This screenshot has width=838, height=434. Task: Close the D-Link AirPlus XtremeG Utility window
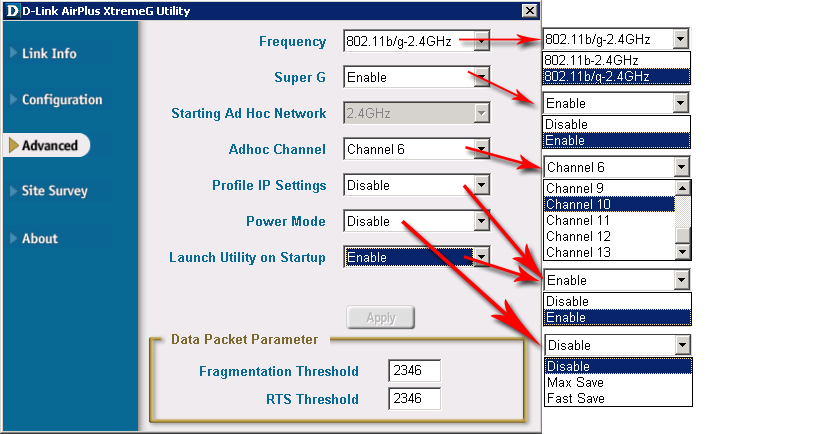(529, 10)
